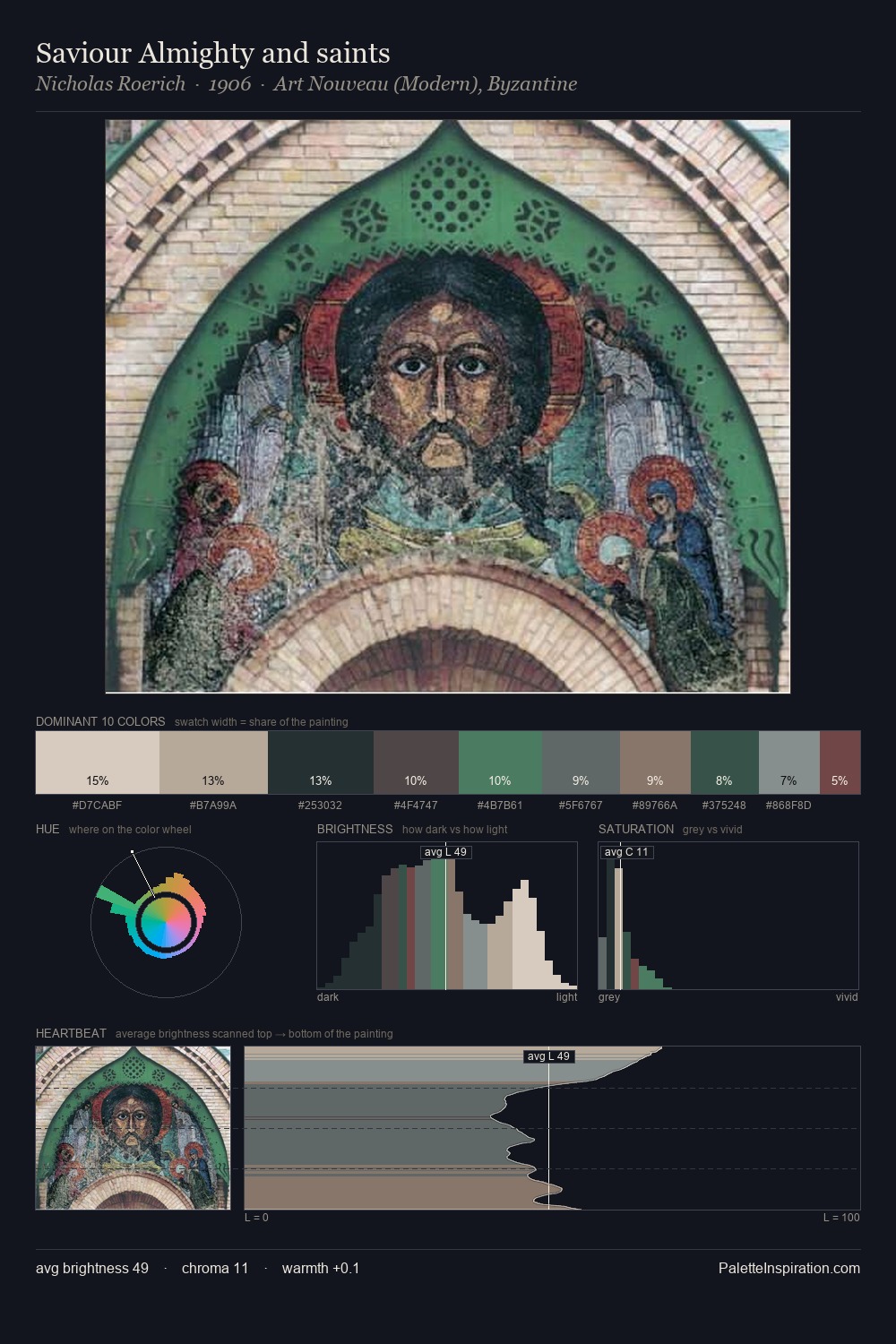This screenshot has width=896, height=1344.
Task: Choose the dark green #375248 swatch
Action: click(x=724, y=762)
